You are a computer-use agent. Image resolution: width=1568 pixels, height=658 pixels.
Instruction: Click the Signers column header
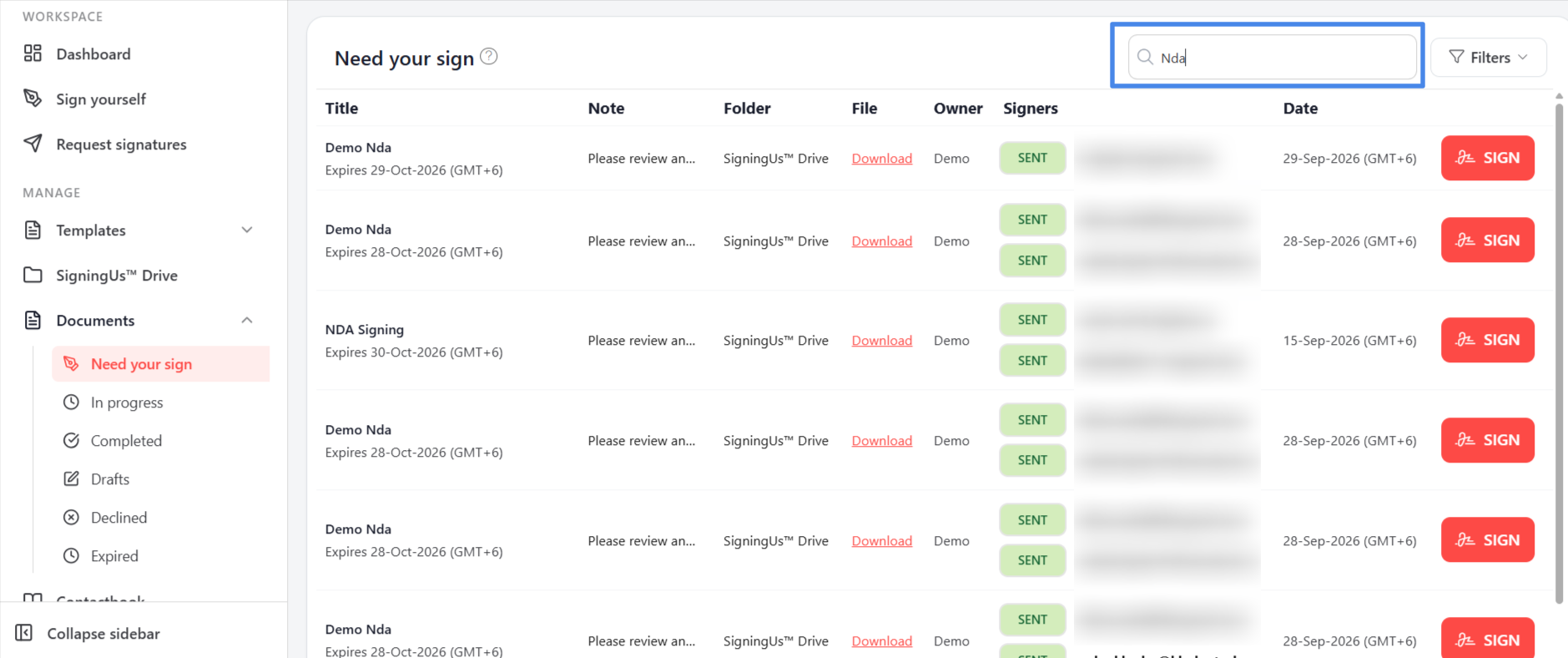click(x=1030, y=109)
